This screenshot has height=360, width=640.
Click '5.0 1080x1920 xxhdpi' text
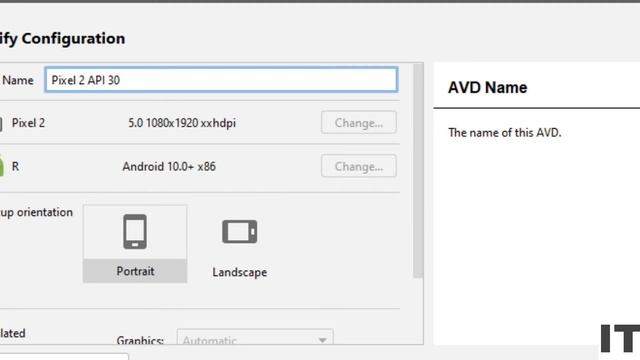(x=182, y=123)
